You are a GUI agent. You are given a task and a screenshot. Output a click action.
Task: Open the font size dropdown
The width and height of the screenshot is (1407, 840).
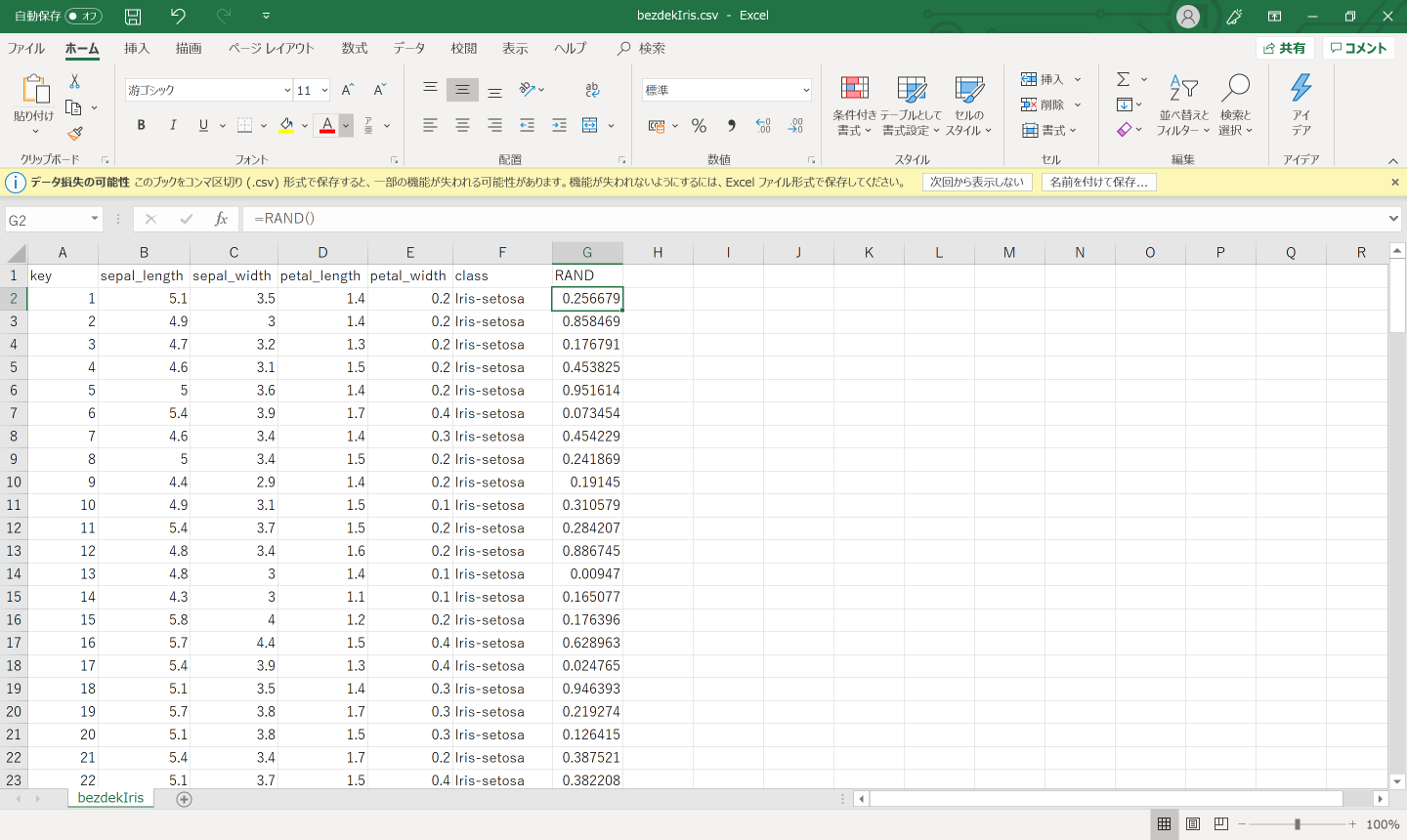pos(324,90)
